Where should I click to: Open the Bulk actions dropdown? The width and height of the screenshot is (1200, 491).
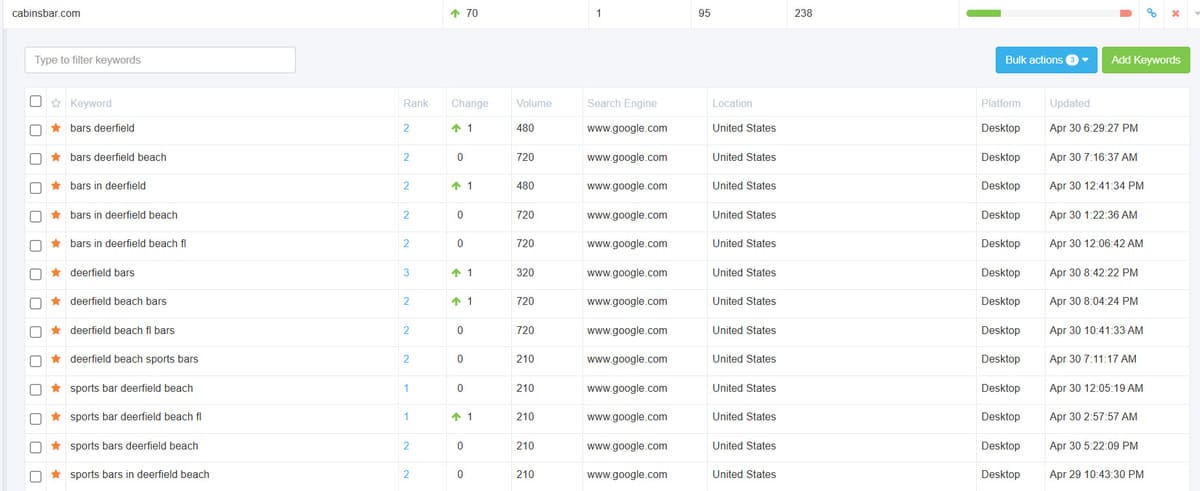pyautogui.click(x=1046, y=60)
